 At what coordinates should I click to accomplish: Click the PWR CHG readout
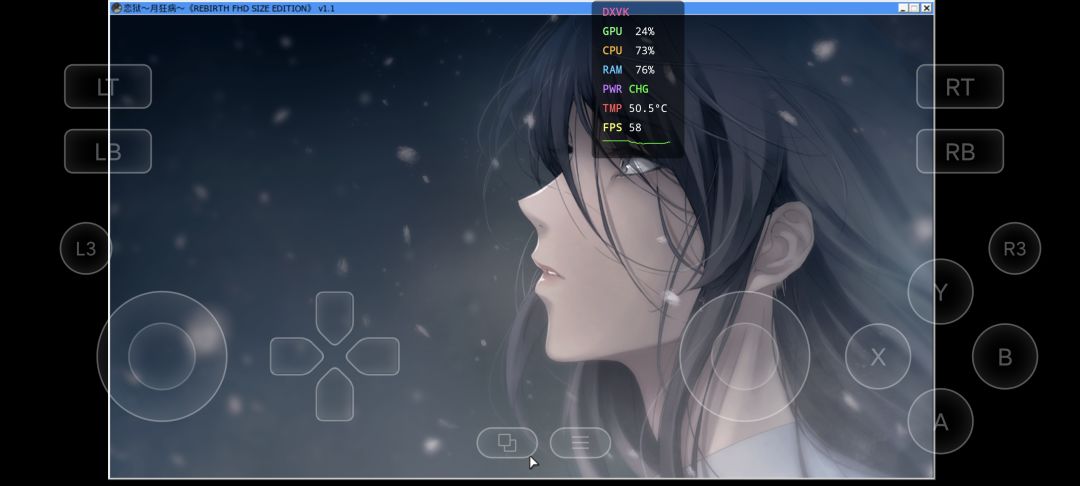coord(625,89)
